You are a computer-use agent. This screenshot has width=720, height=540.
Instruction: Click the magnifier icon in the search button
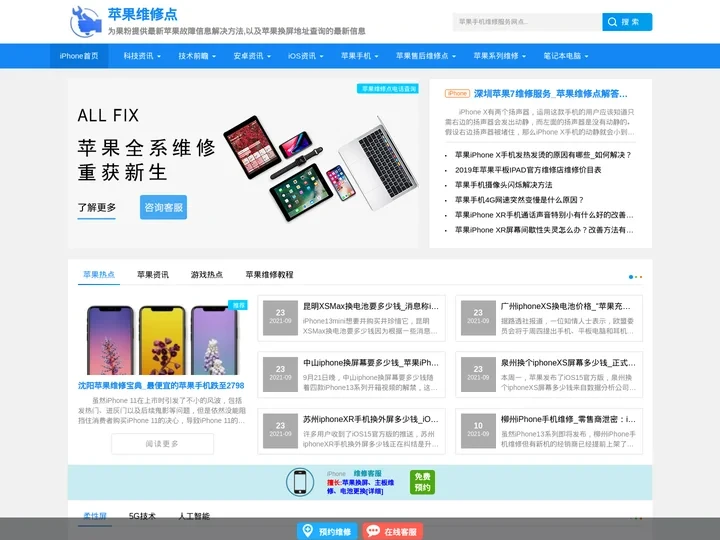pyautogui.click(x=612, y=22)
